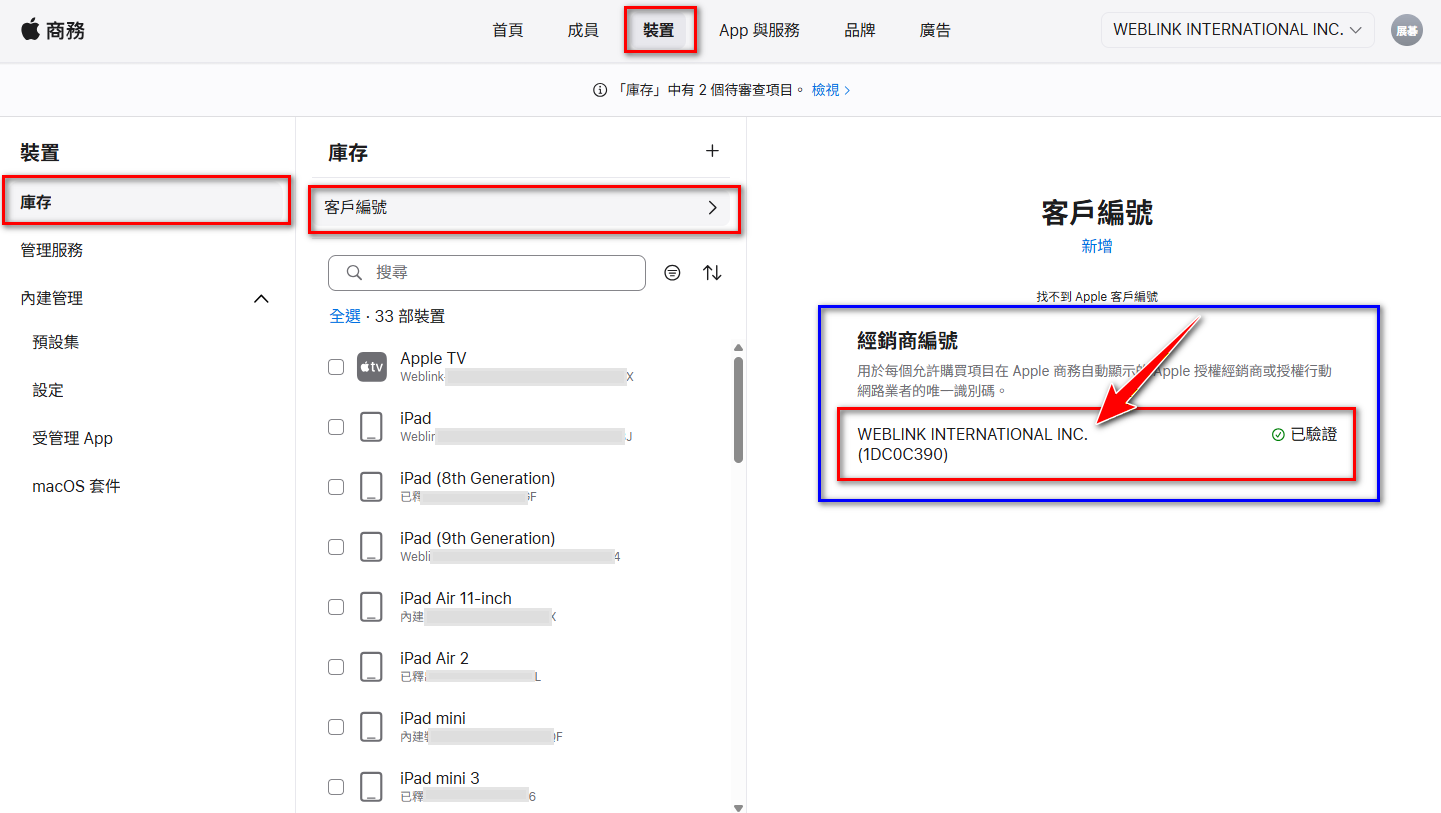Screen dimensions: 1441x813
Task: Expand the 客戶編號 row chevron
Action: click(713, 208)
